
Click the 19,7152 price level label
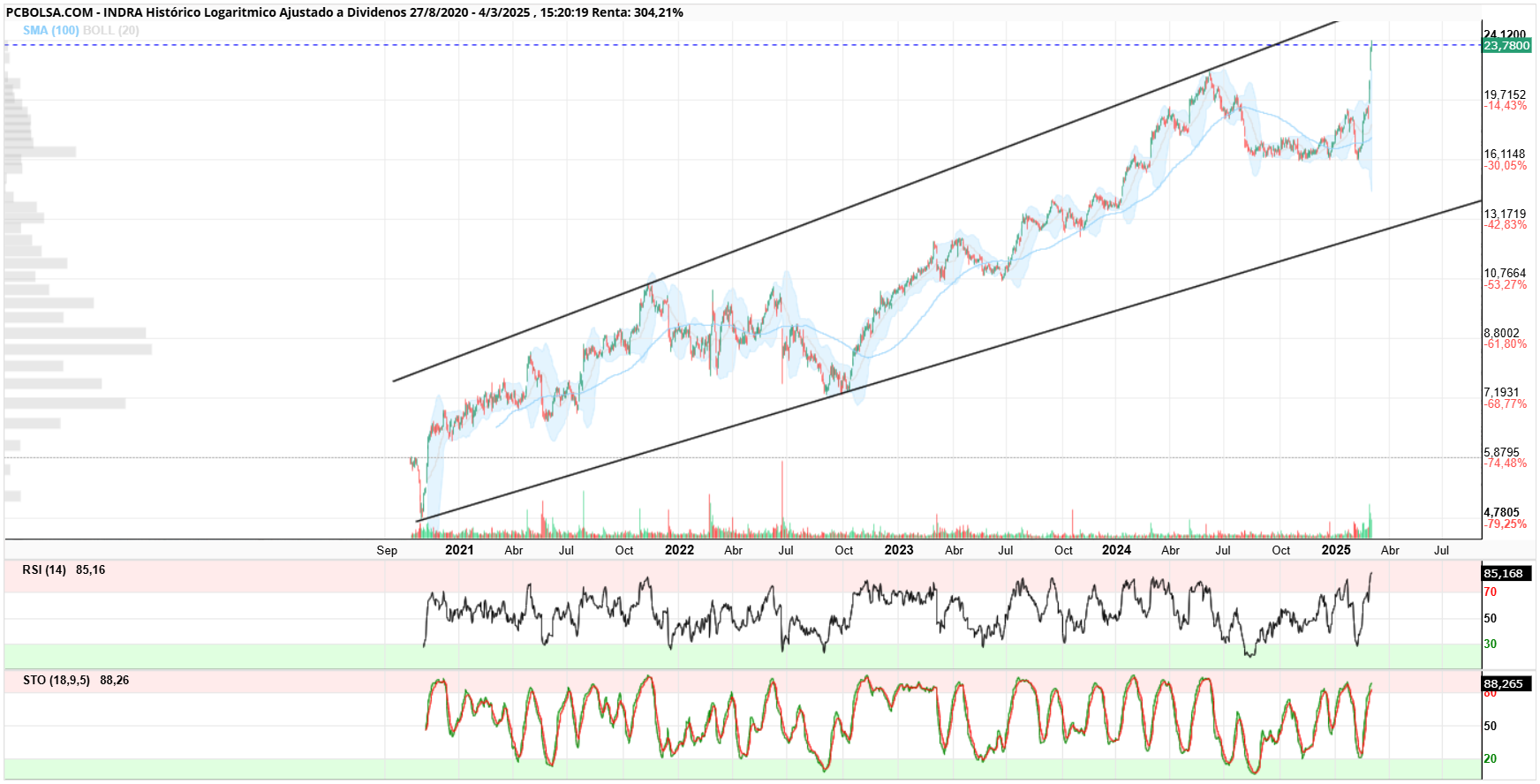tap(1505, 94)
